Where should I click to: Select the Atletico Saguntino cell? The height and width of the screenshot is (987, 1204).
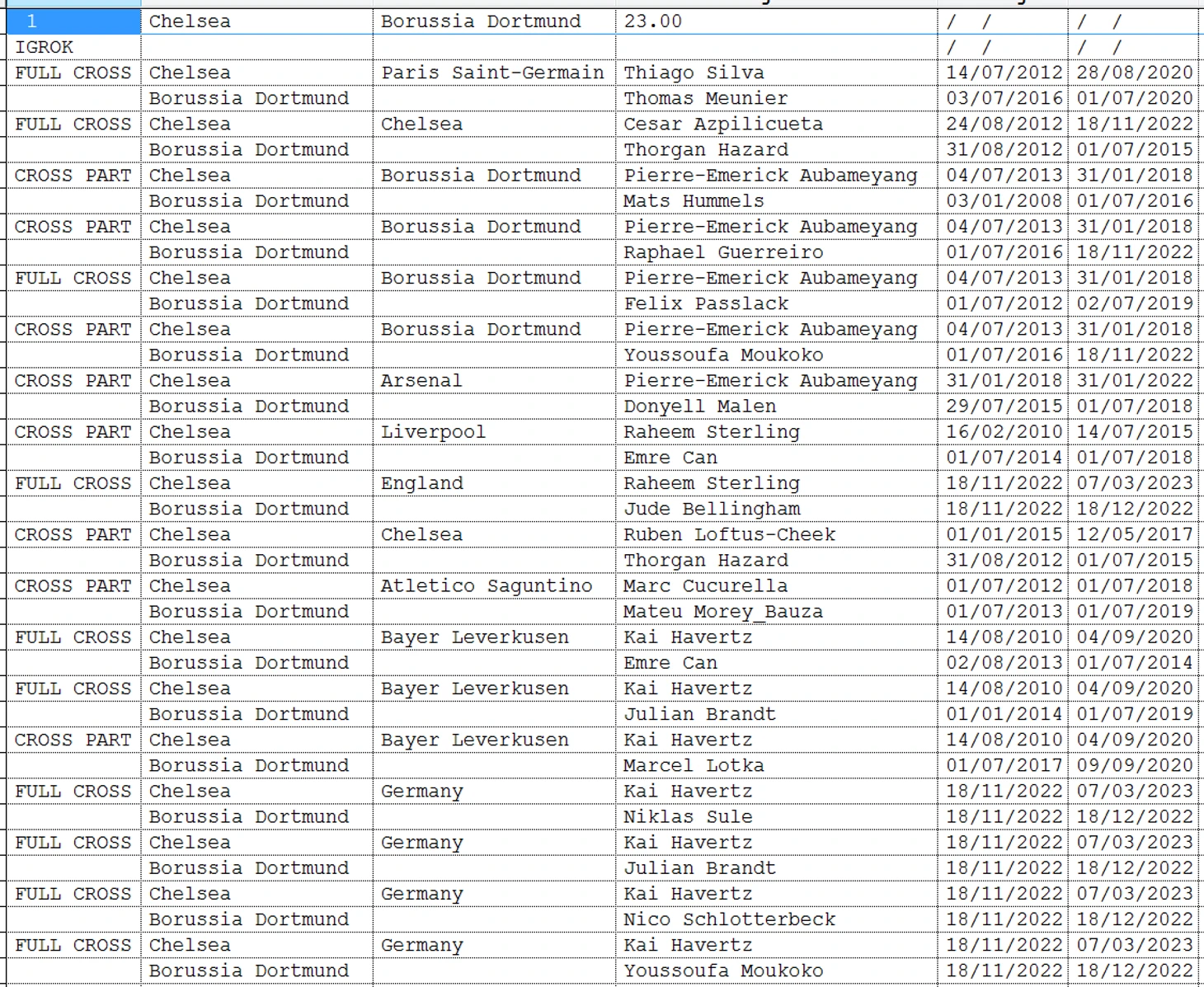[494, 585]
